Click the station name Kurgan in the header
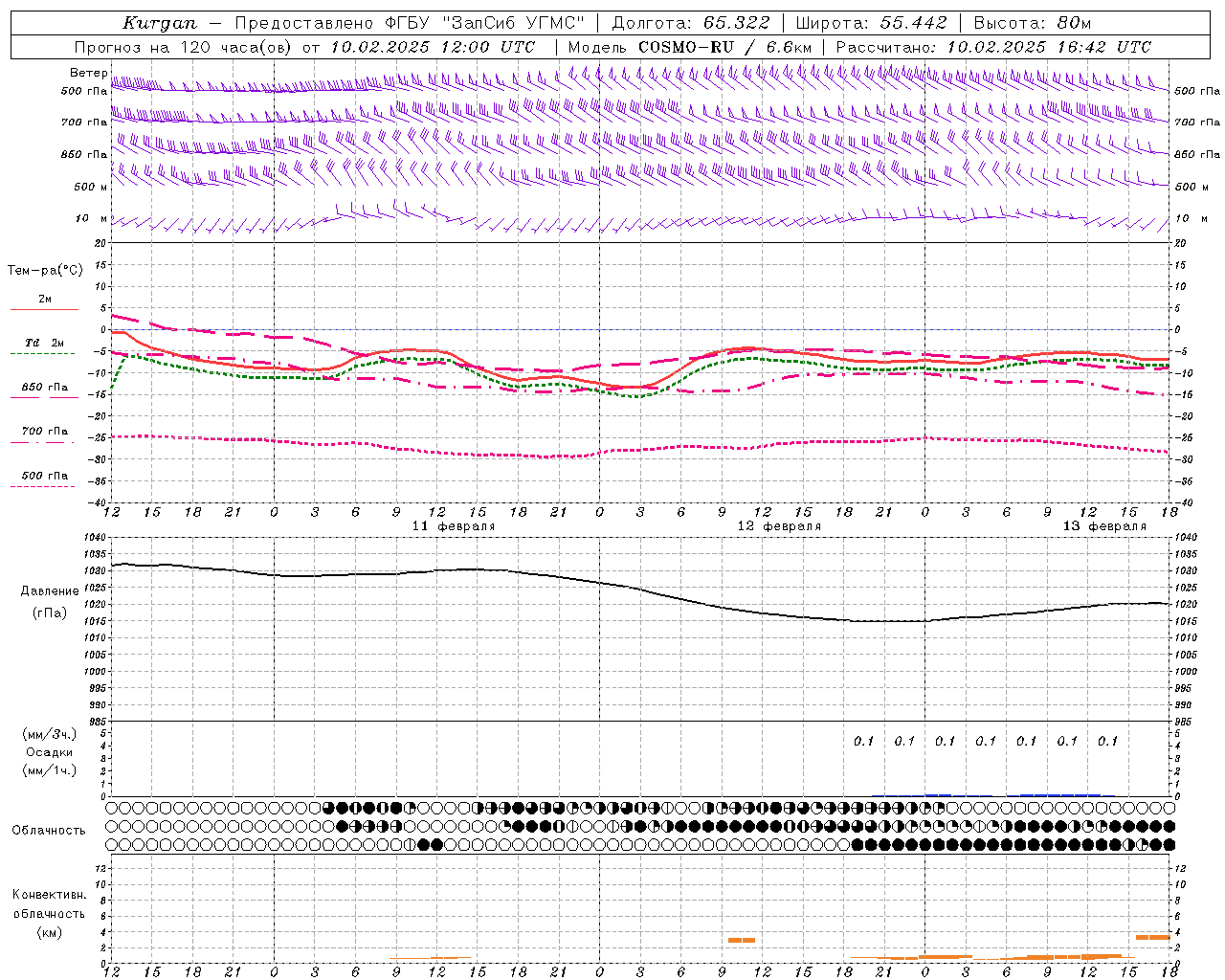This screenshot has width=1225, height=980. [x=160, y=23]
